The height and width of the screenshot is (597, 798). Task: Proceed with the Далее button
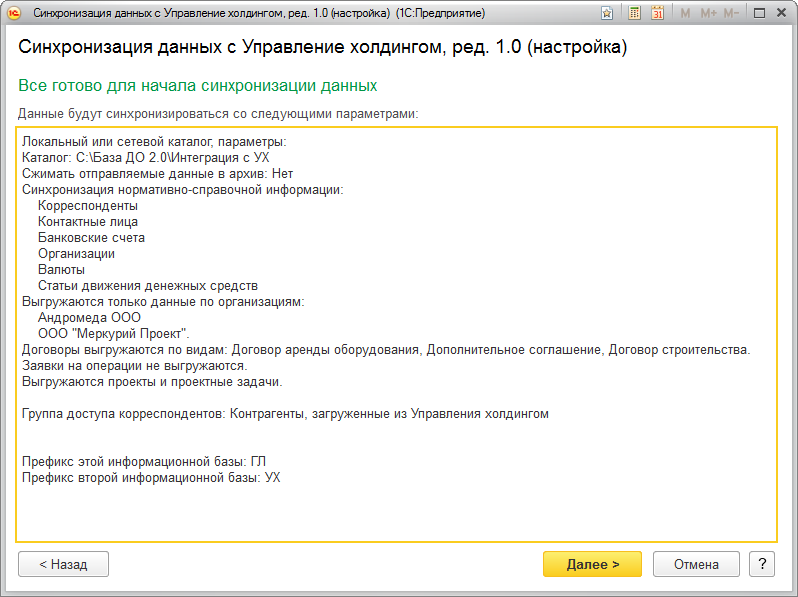[592, 564]
